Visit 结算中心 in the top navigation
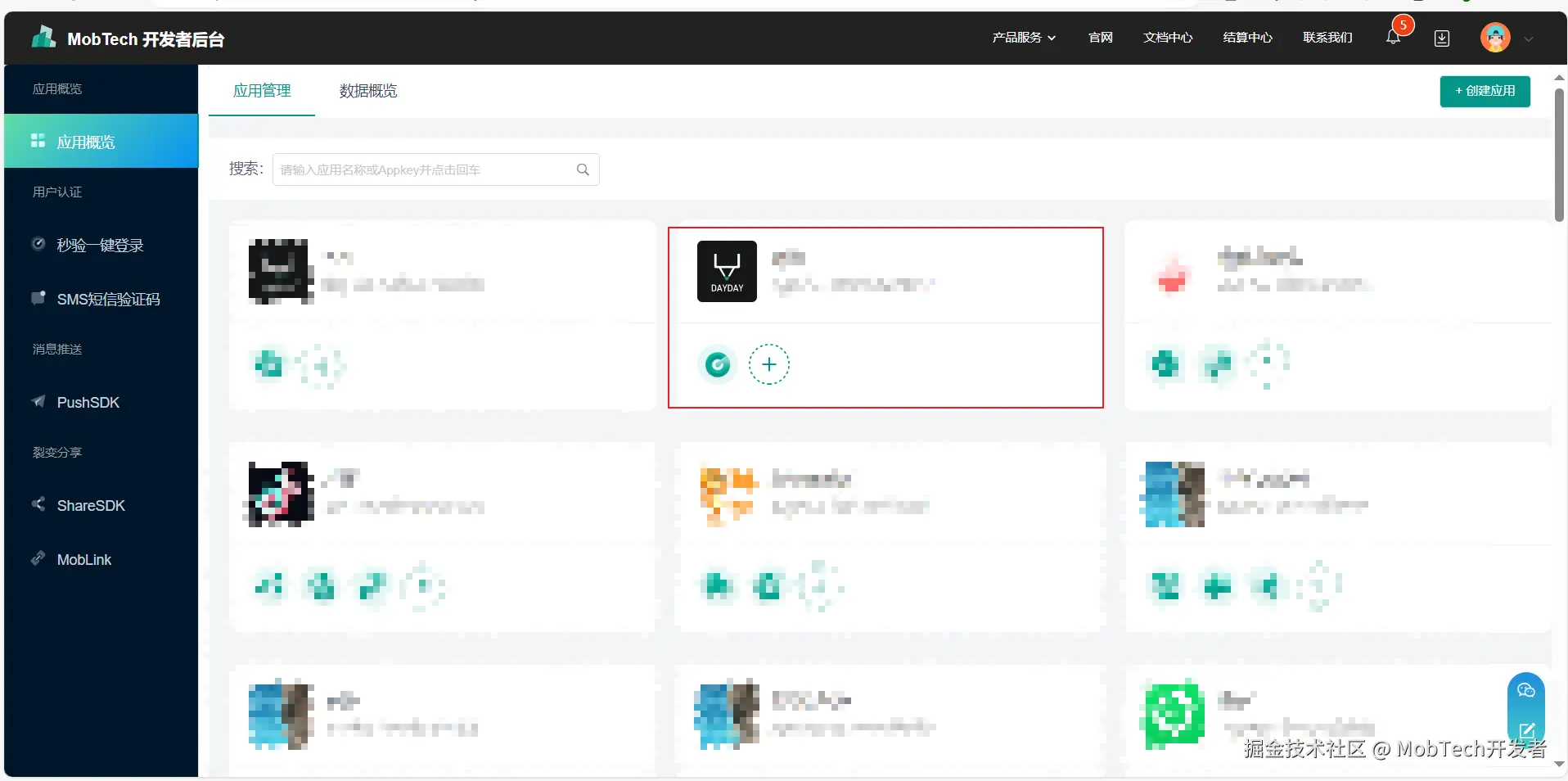This screenshot has width=1568, height=781. pos(1247,38)
